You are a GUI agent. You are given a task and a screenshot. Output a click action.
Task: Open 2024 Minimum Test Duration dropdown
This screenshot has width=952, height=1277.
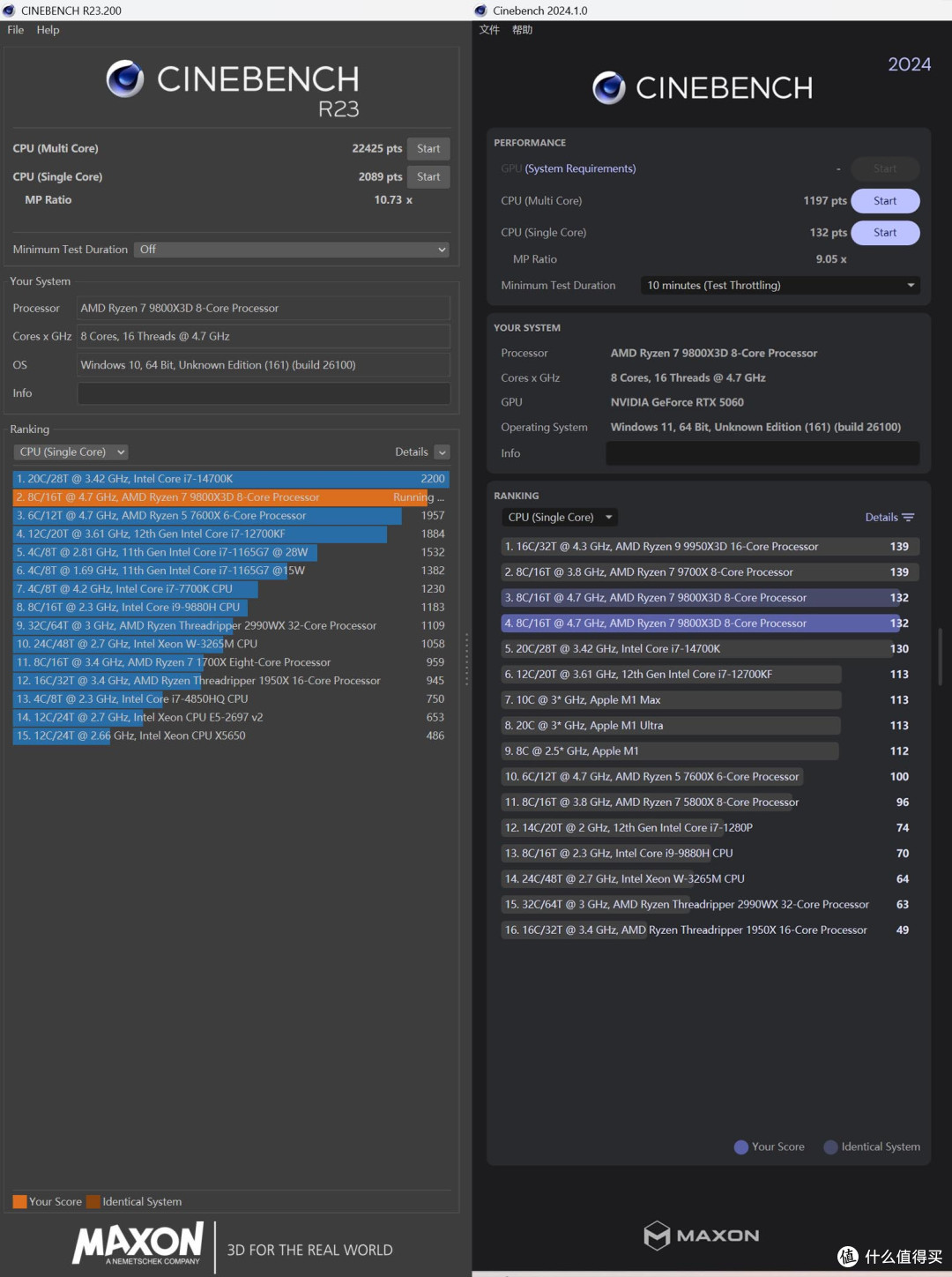tap(780, 286)
